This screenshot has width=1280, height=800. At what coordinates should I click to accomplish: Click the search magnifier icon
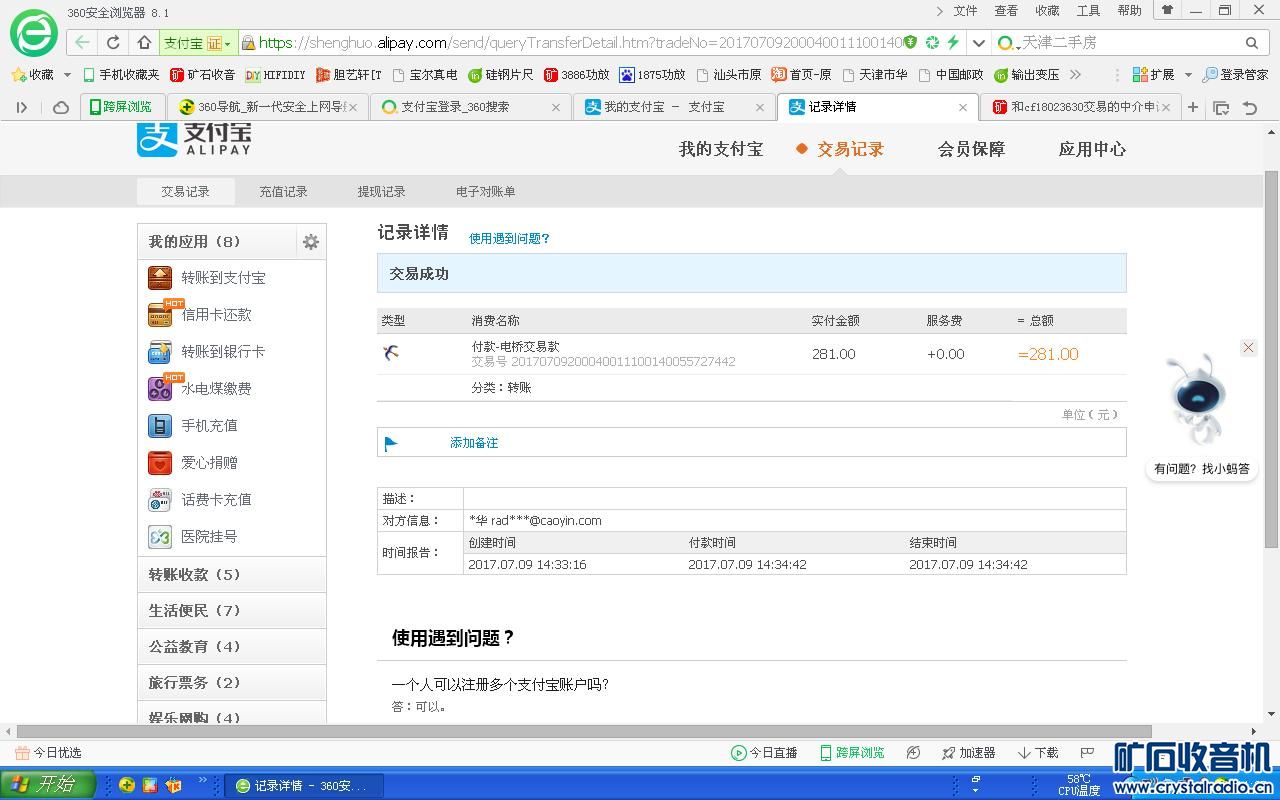1251,43
